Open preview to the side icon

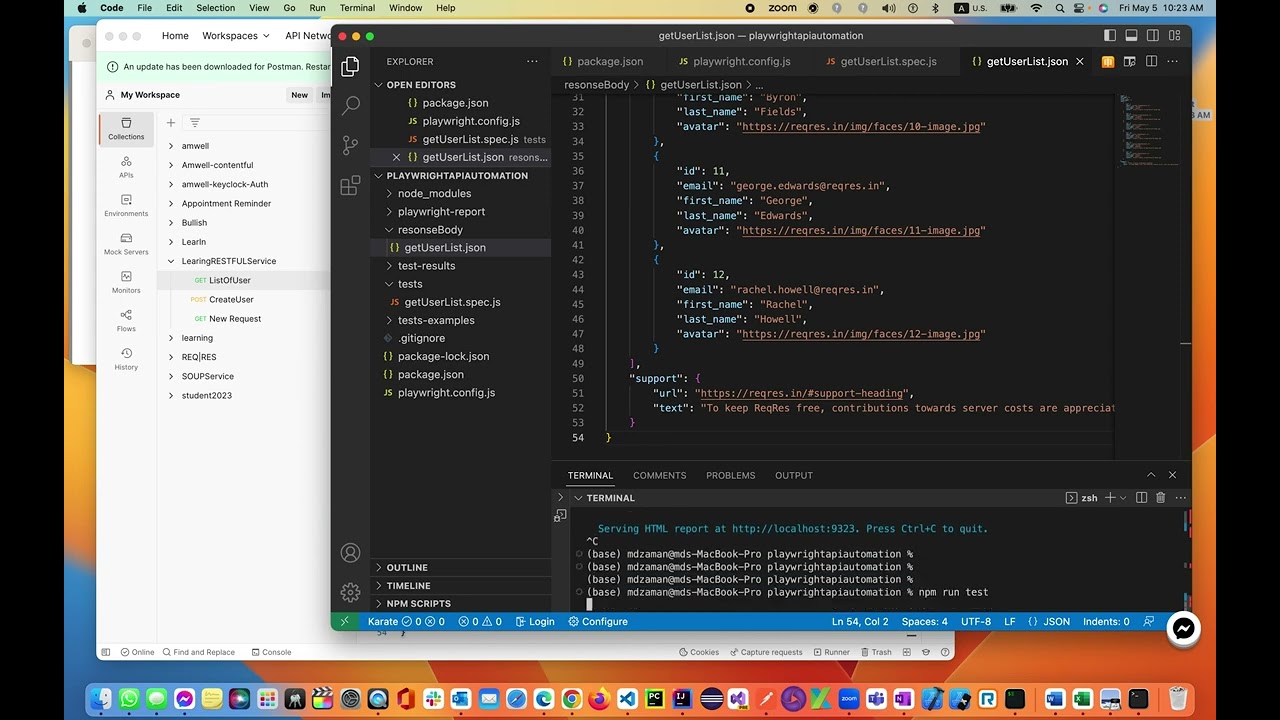pyautogui.click(x=1130, y=61)
